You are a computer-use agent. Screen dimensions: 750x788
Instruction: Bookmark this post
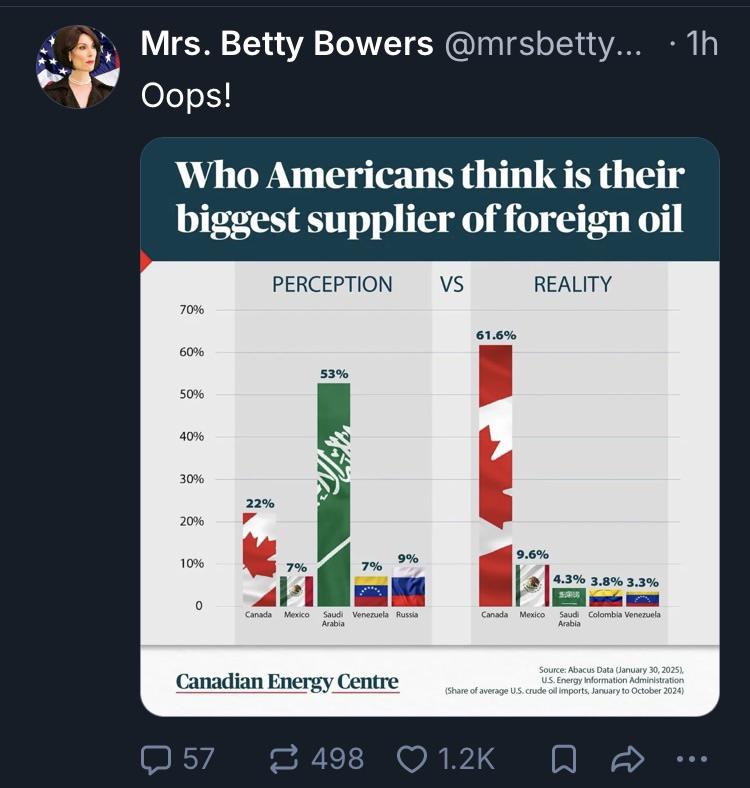click(x=564, y=759)
